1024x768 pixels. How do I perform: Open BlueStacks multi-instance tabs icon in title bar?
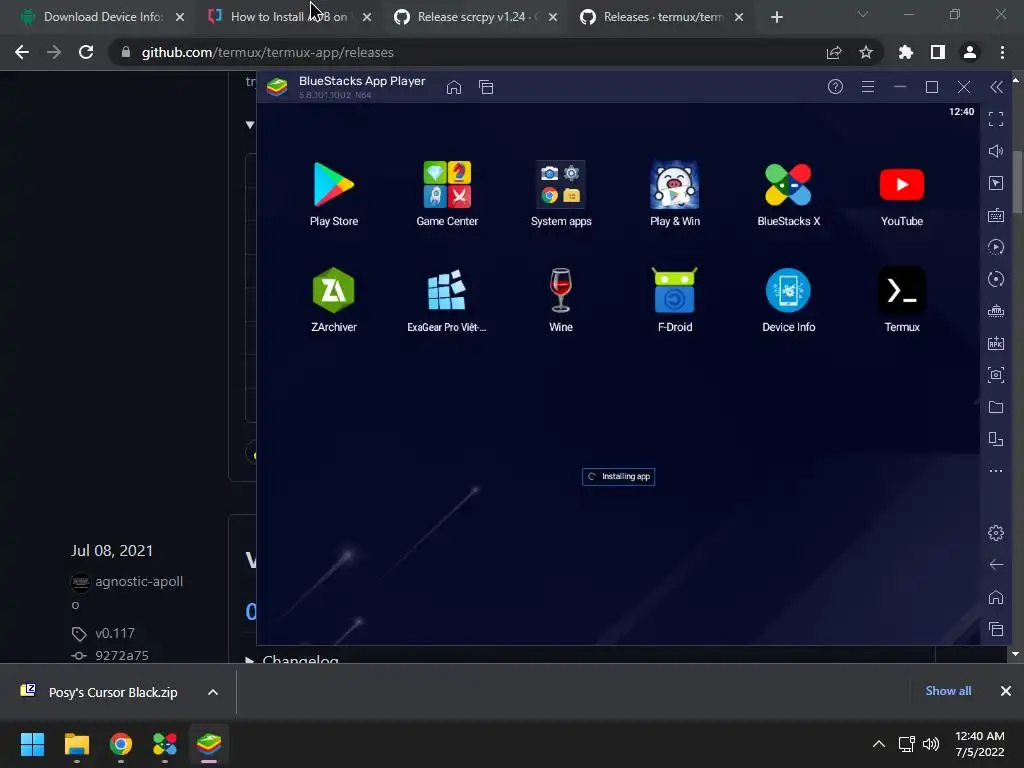(x=486, y=87)
